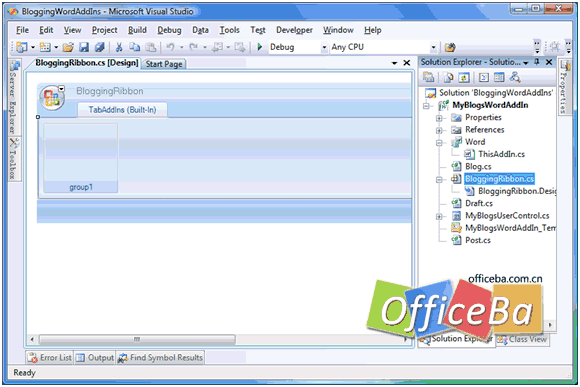The width and height of the screenshot is (580, 387).
Task: Click the Undo toolbar icon
Action: pos(171,47)
